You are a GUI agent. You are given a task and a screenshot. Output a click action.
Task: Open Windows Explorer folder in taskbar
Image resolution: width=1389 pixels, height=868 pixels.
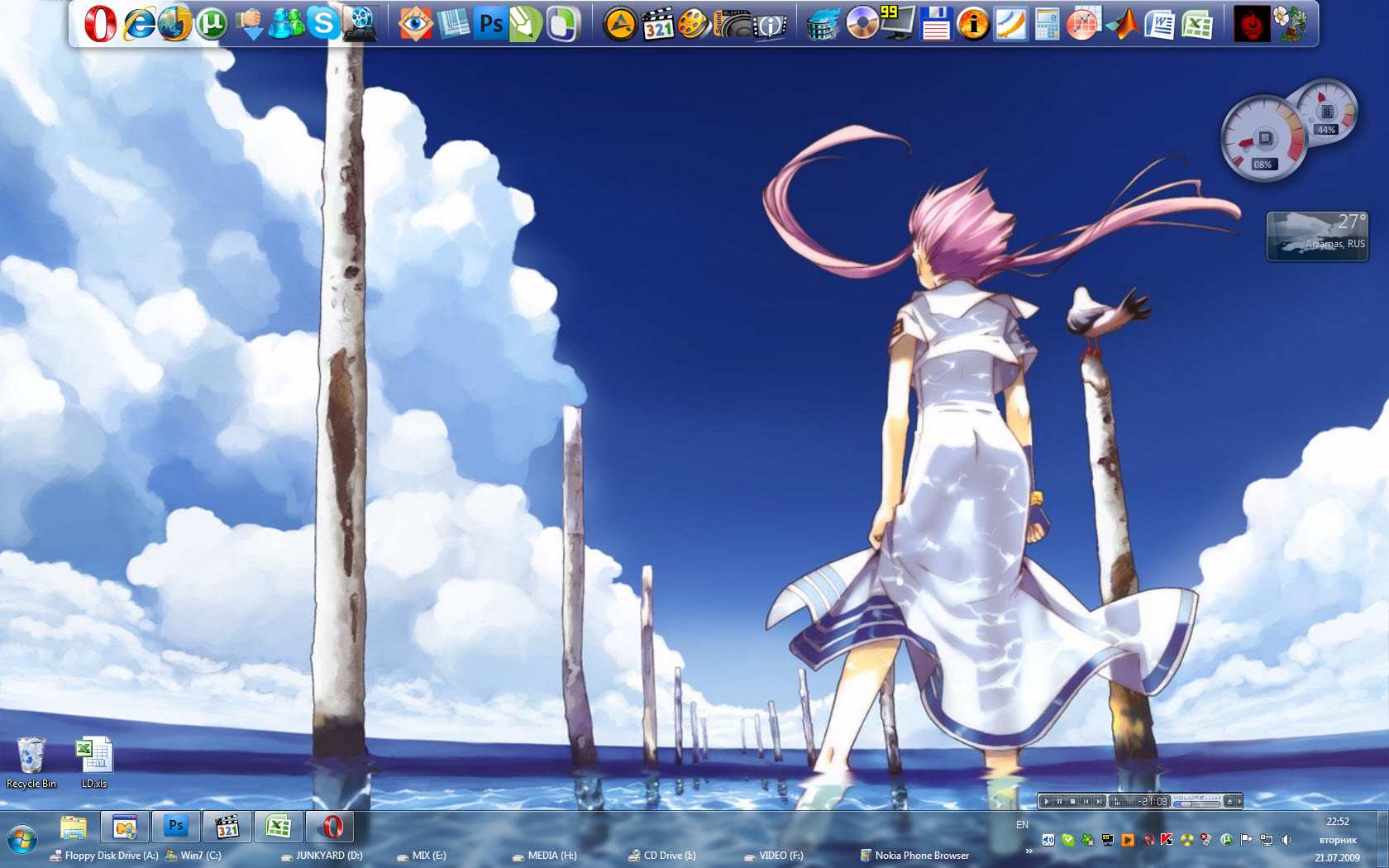click(74, 827)
